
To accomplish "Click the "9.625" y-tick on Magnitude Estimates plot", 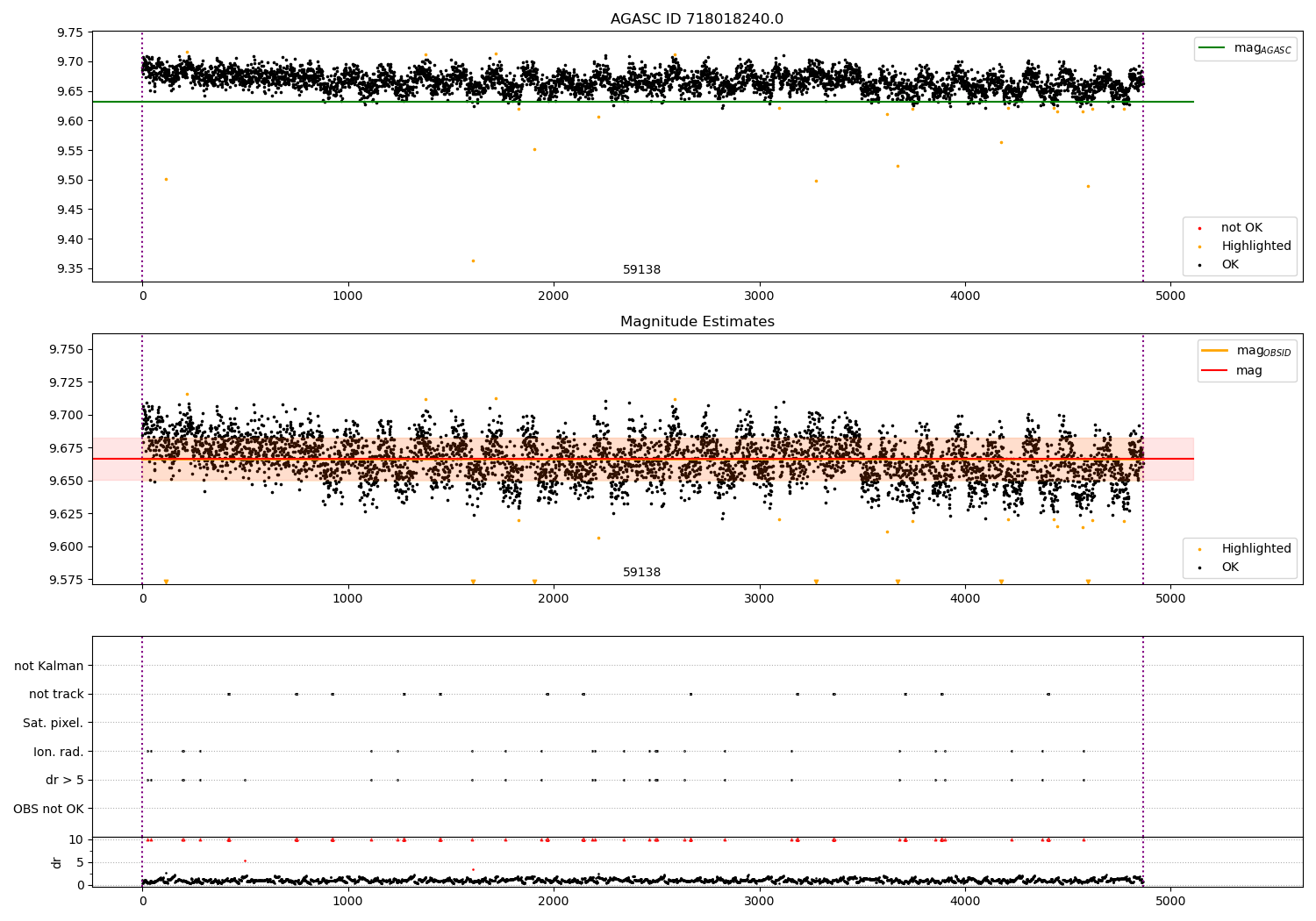I will (67, 514).
